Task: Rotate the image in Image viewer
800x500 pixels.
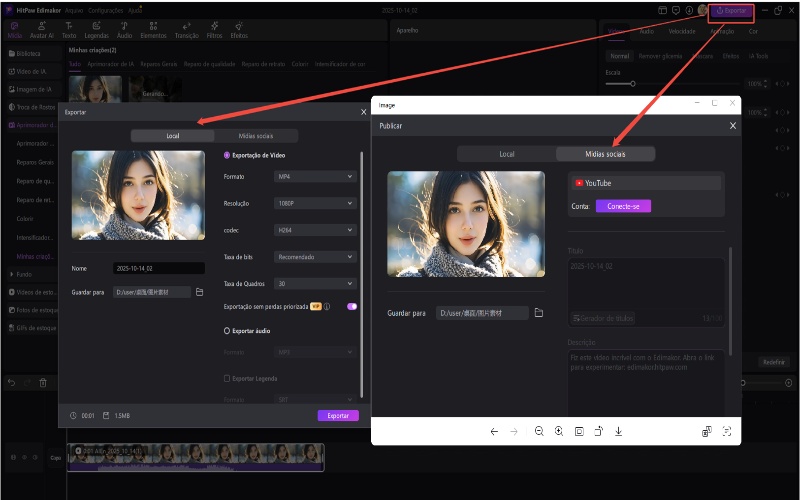Action: (598, 431)
